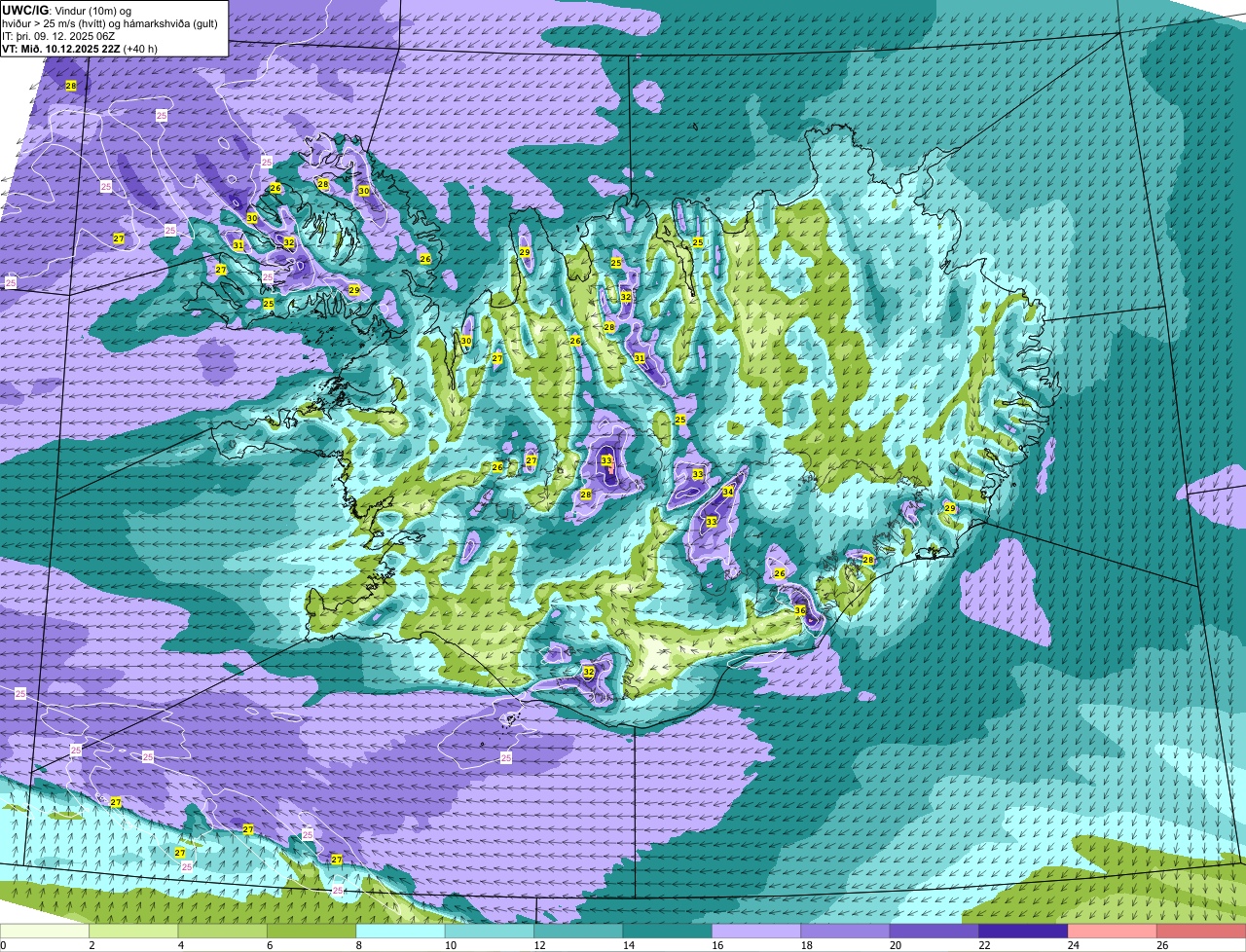
Task: Select the 10–12 m/s legend color swatch
Action: pos(490,931)
